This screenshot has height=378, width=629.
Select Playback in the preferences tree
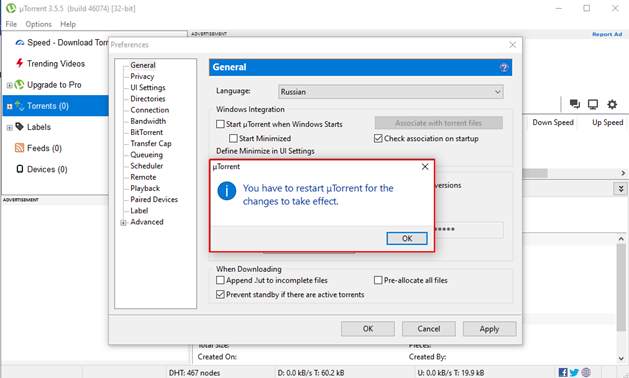[145, 188]
